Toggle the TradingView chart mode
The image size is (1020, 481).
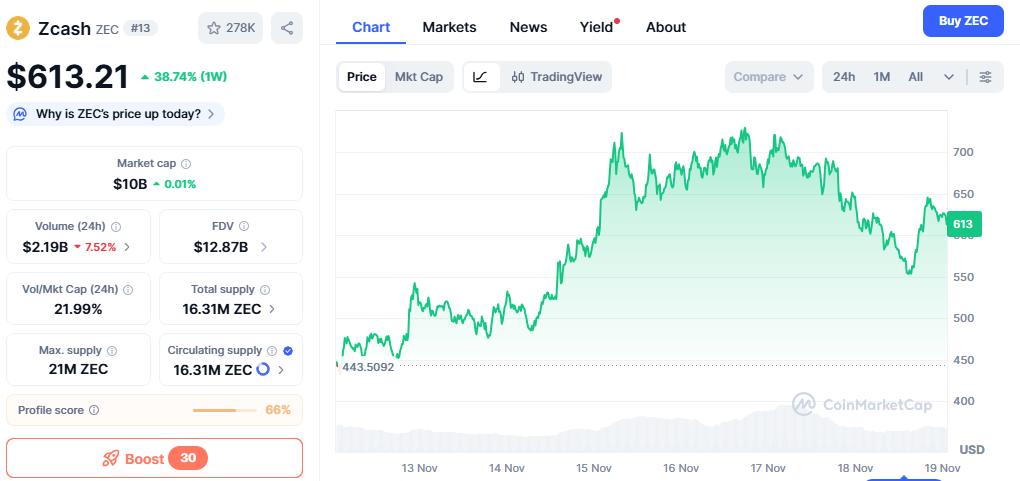tap(557, 77)
